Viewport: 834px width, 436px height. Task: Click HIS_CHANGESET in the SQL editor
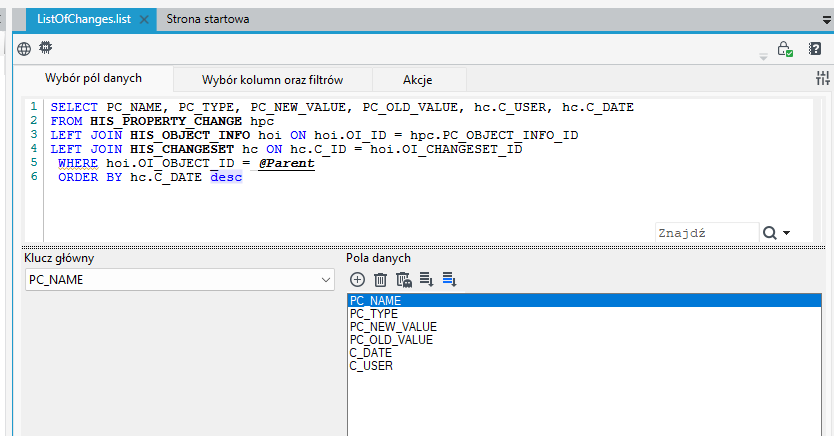[182, 149]
